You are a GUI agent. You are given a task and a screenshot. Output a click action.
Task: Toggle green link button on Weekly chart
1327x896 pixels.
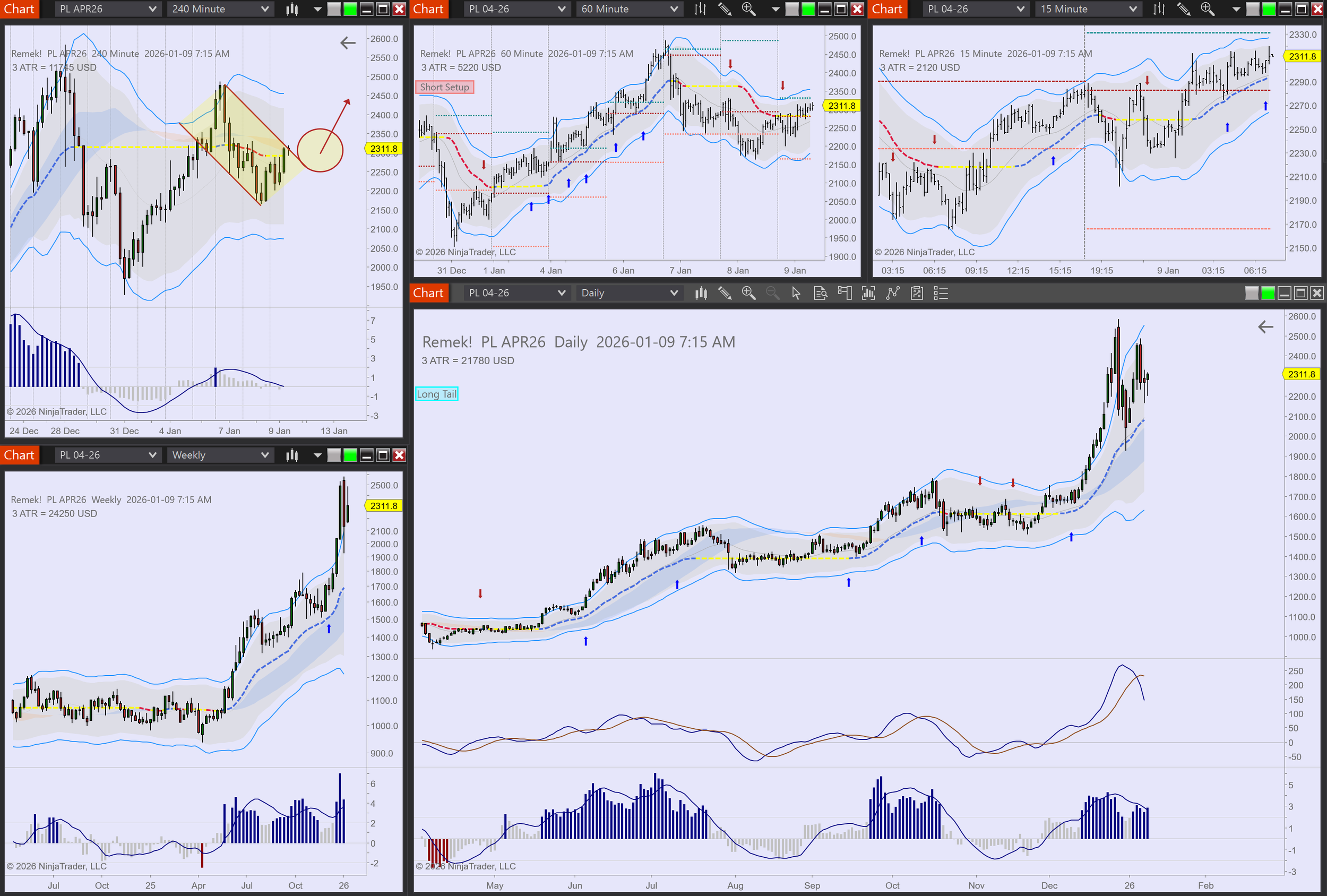(350, 455)
